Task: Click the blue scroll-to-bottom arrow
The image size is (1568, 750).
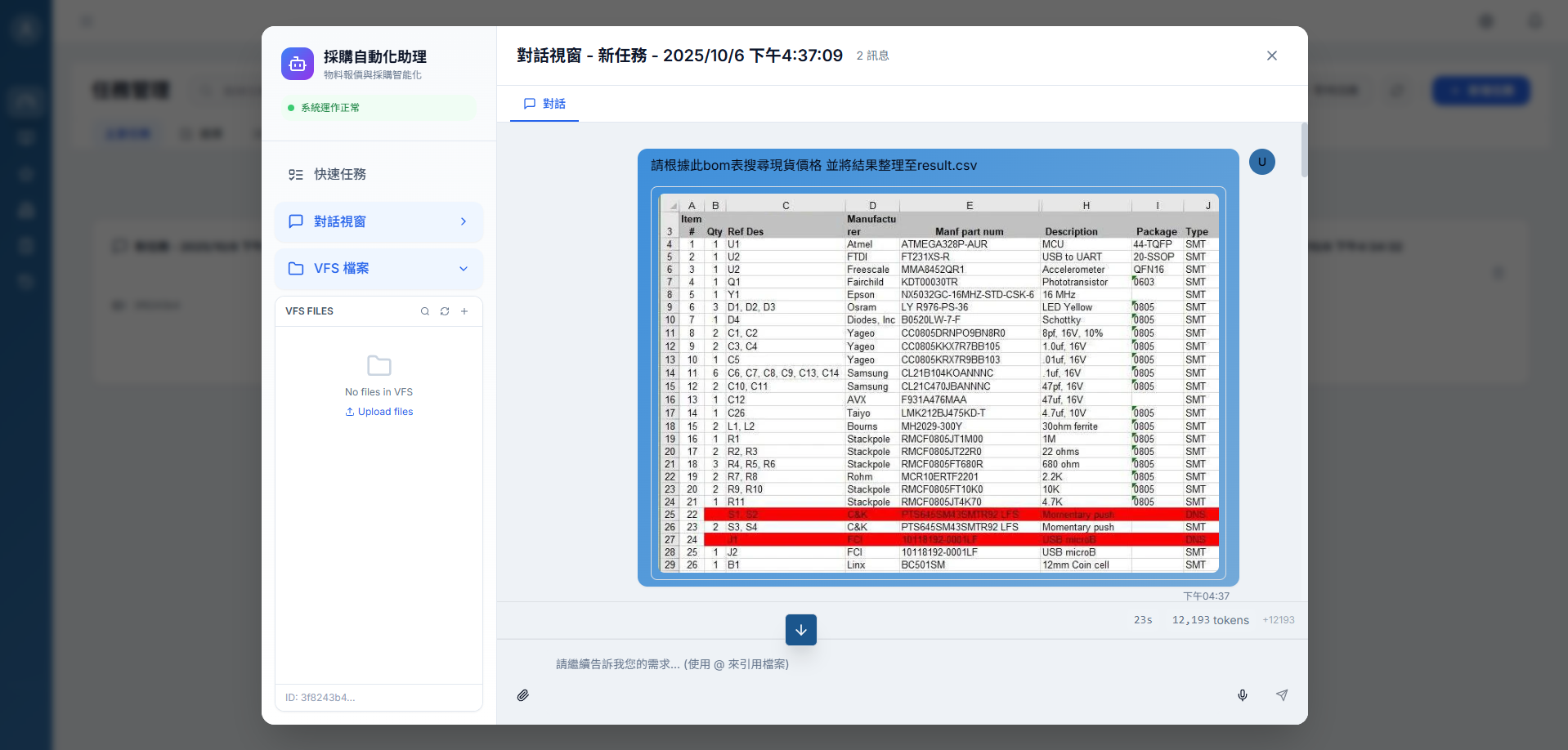Action: 800,629
